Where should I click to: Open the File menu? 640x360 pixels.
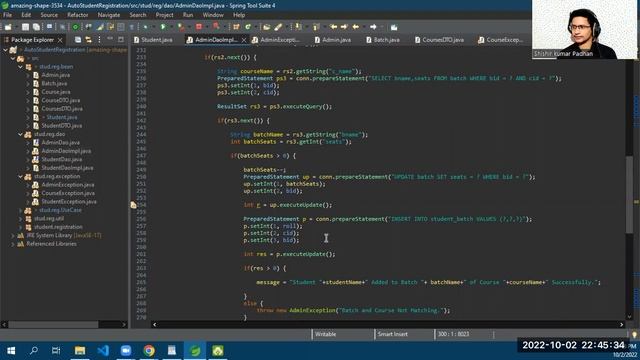(7, 15)
